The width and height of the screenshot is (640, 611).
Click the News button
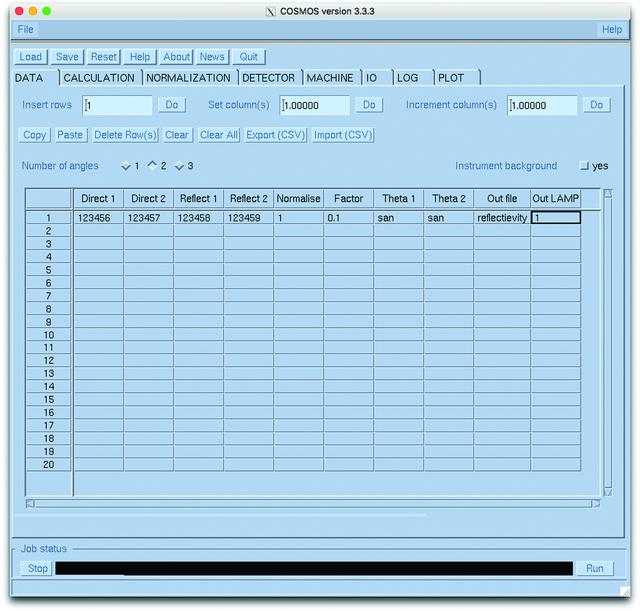[212, 57]
